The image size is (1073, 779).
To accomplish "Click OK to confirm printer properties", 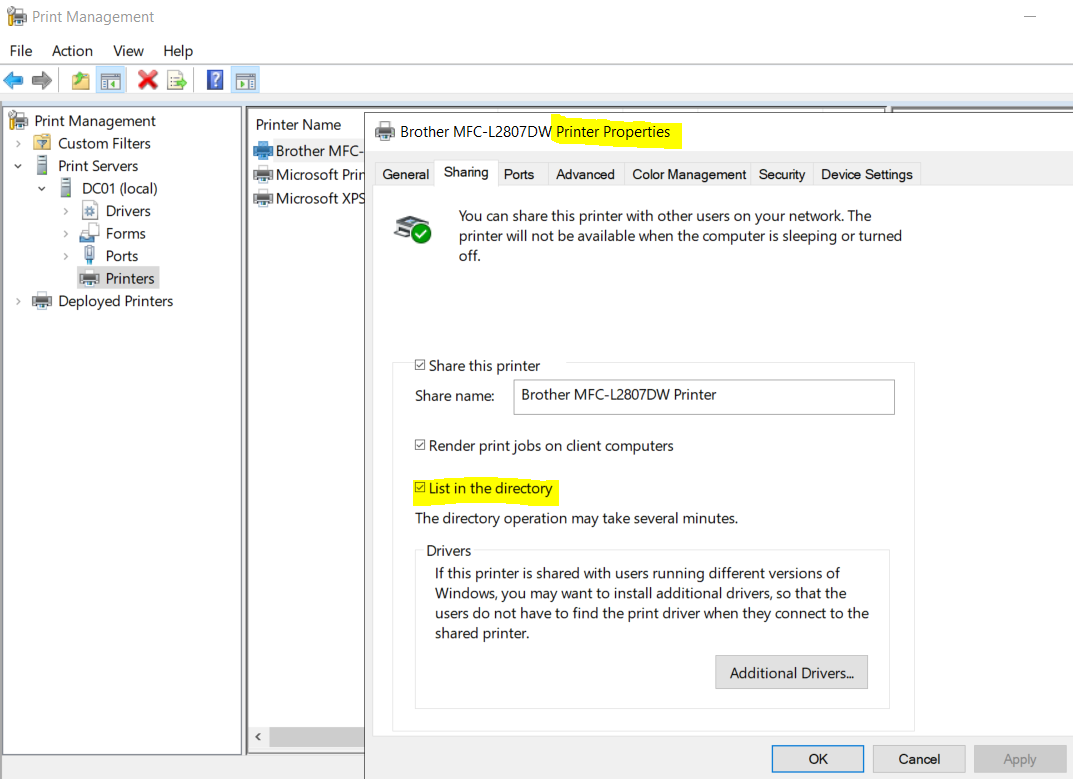I will (818, 758).
